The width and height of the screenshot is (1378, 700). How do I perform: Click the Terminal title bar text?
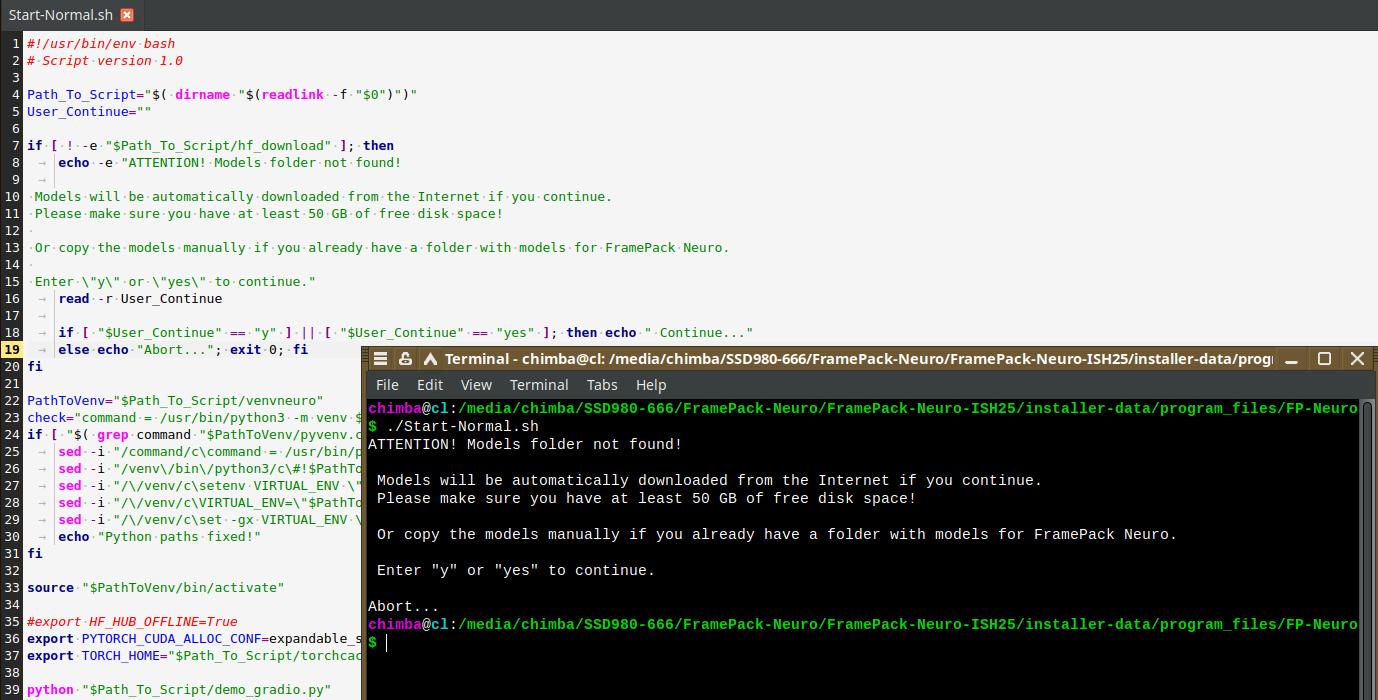[x=859, y=359]
